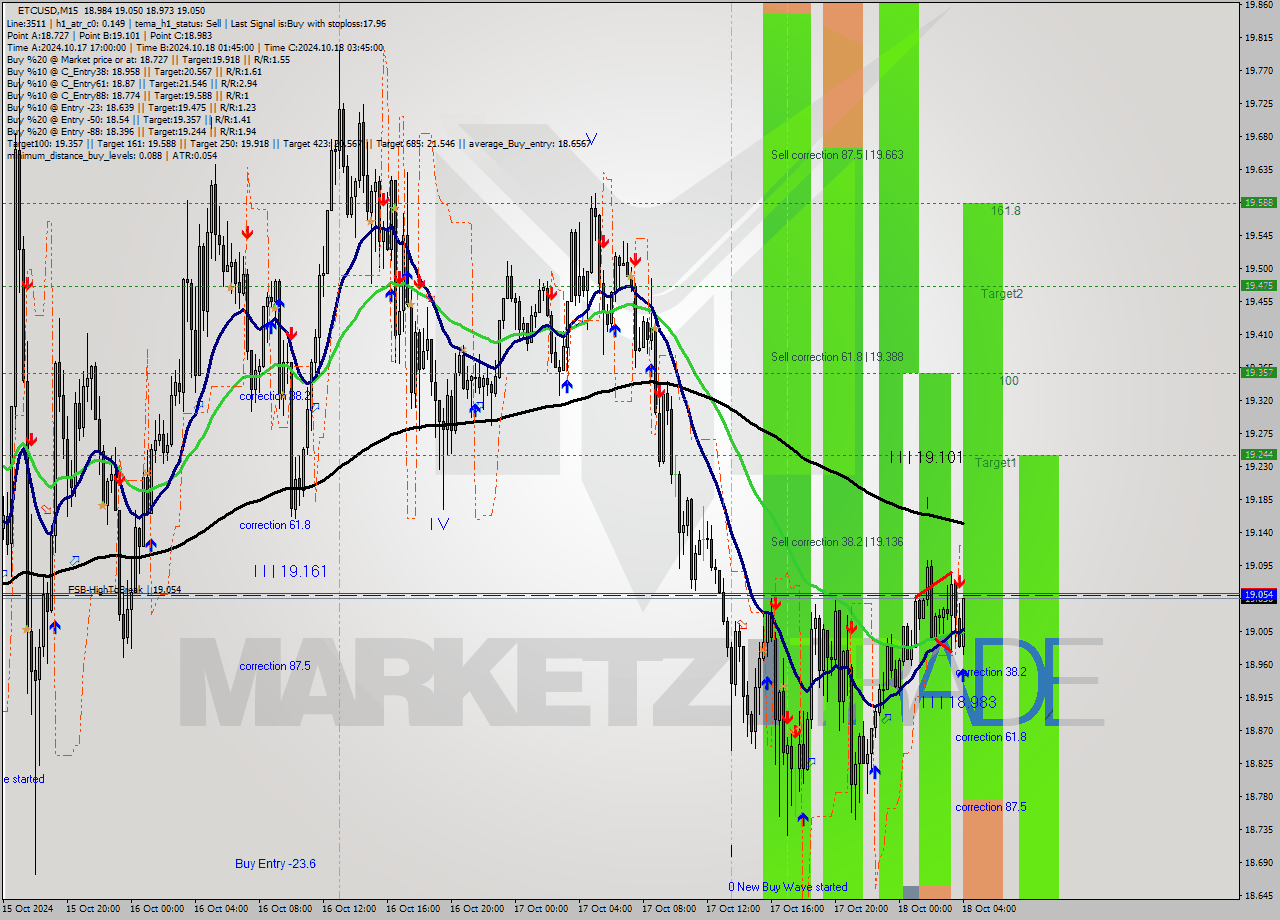Click 'correction 87.5' under 'I I I 19.161'
The image size is (1280, 920).
(275, 666)
